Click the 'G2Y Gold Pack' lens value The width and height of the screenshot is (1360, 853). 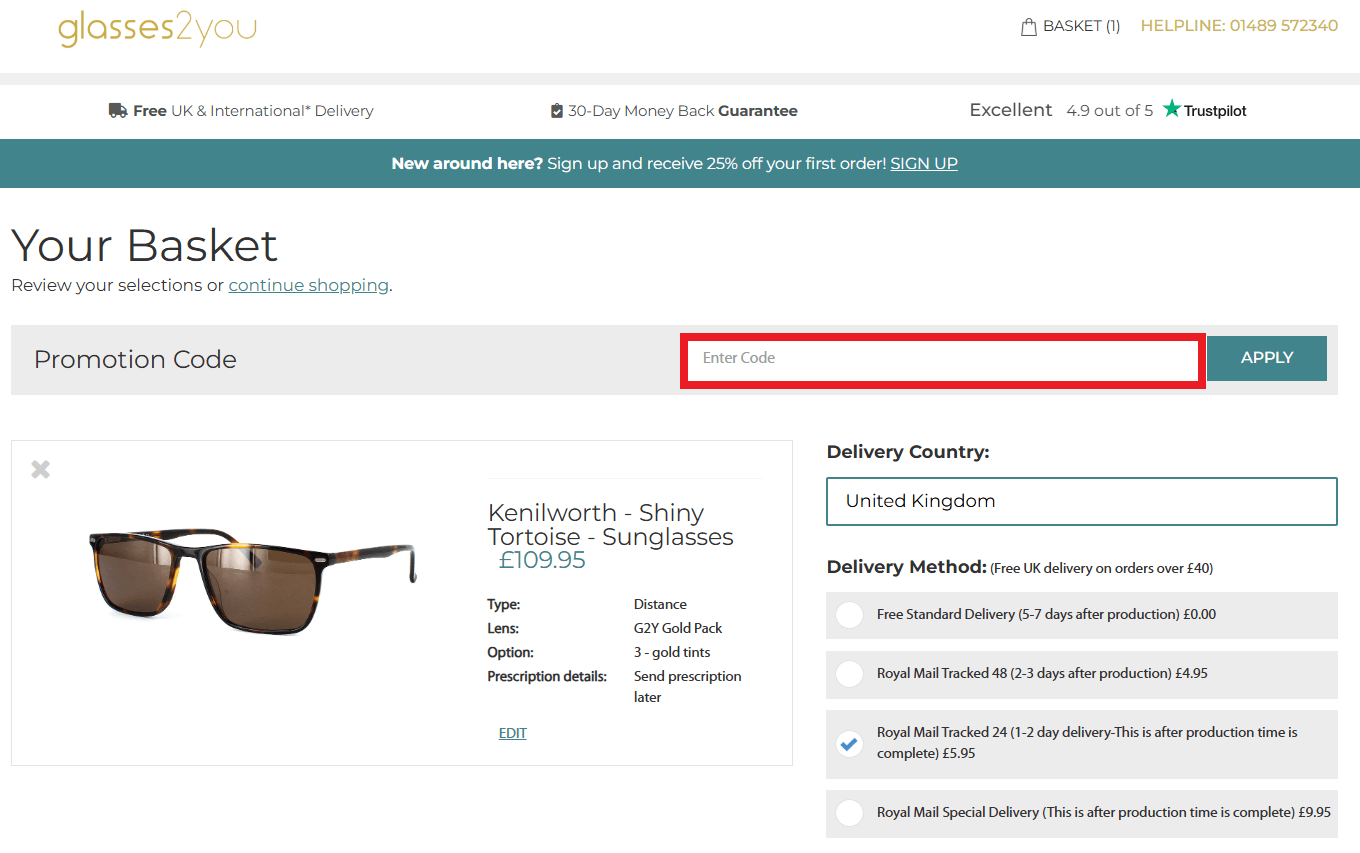678,628
